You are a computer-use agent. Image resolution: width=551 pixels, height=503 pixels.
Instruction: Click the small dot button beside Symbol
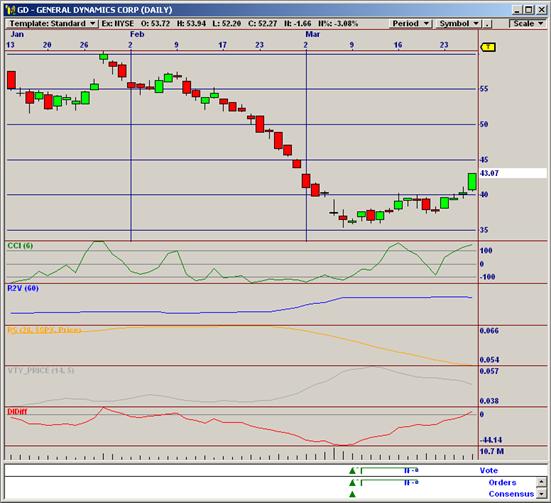[487, 24]
